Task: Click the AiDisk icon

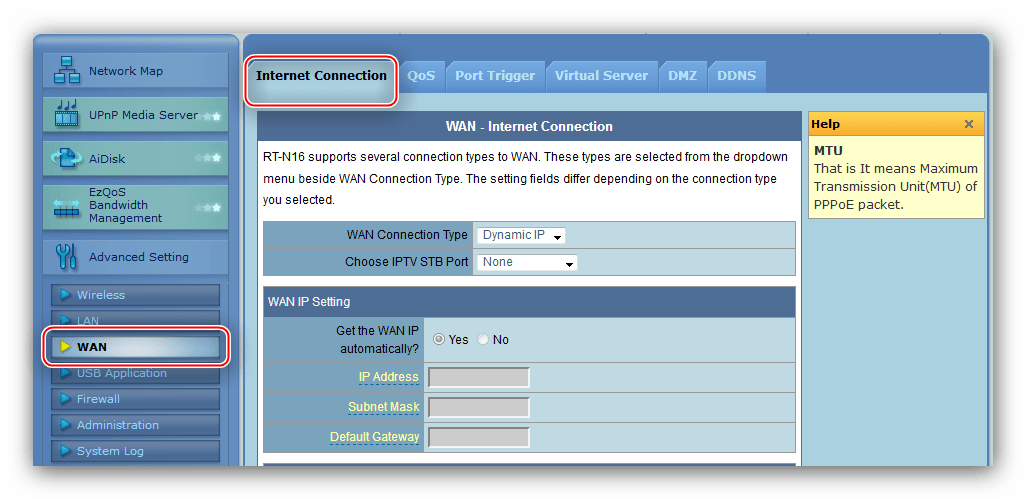Action: tap(66, 158)
